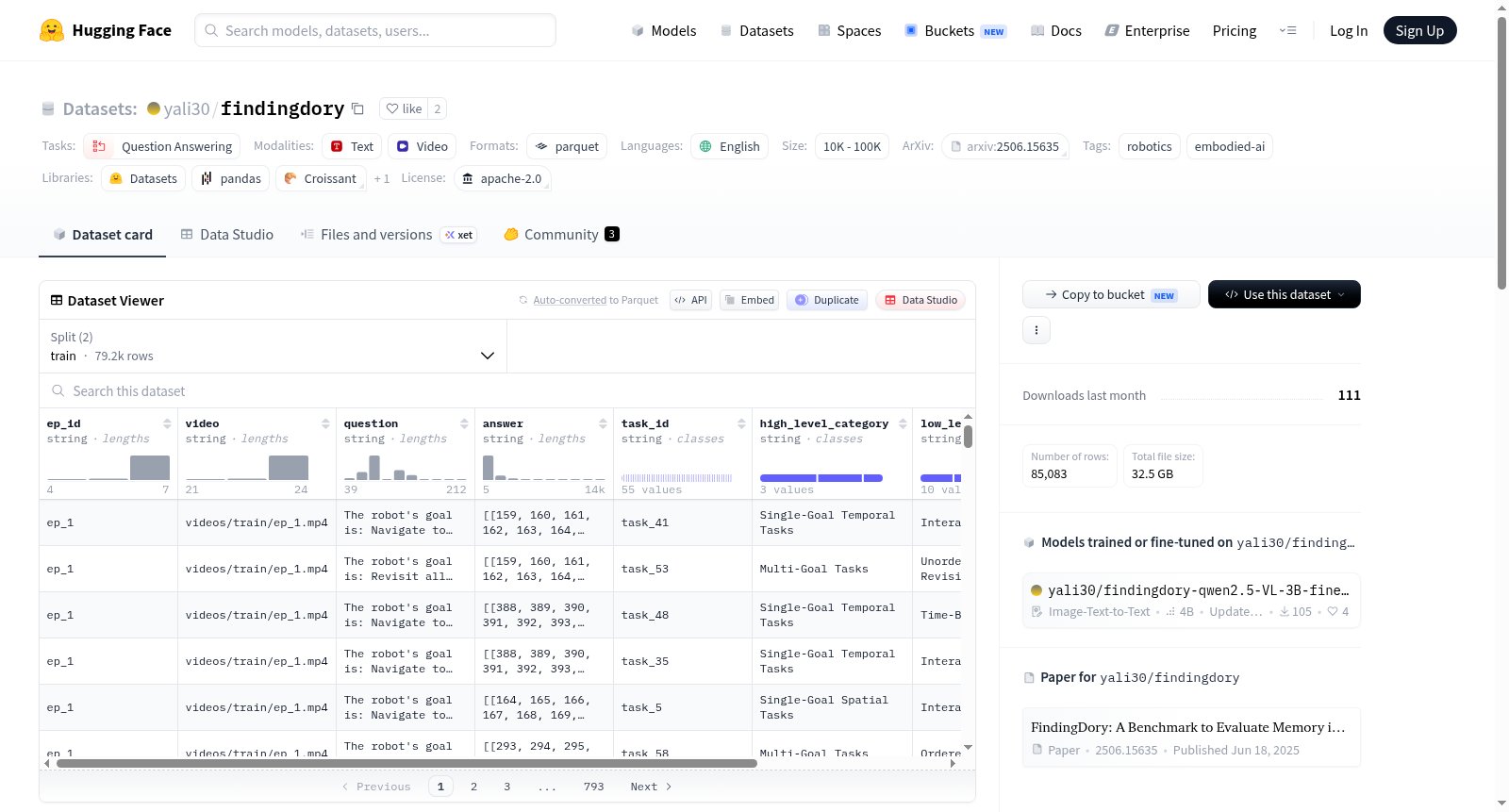Open the Pricing page link
1509x812 pixels.
[1235, 30]
